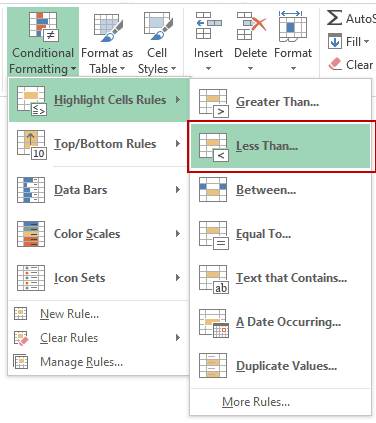Click the Cell Styles icon
Screen dimensions: 376x423
coord(158,27)
